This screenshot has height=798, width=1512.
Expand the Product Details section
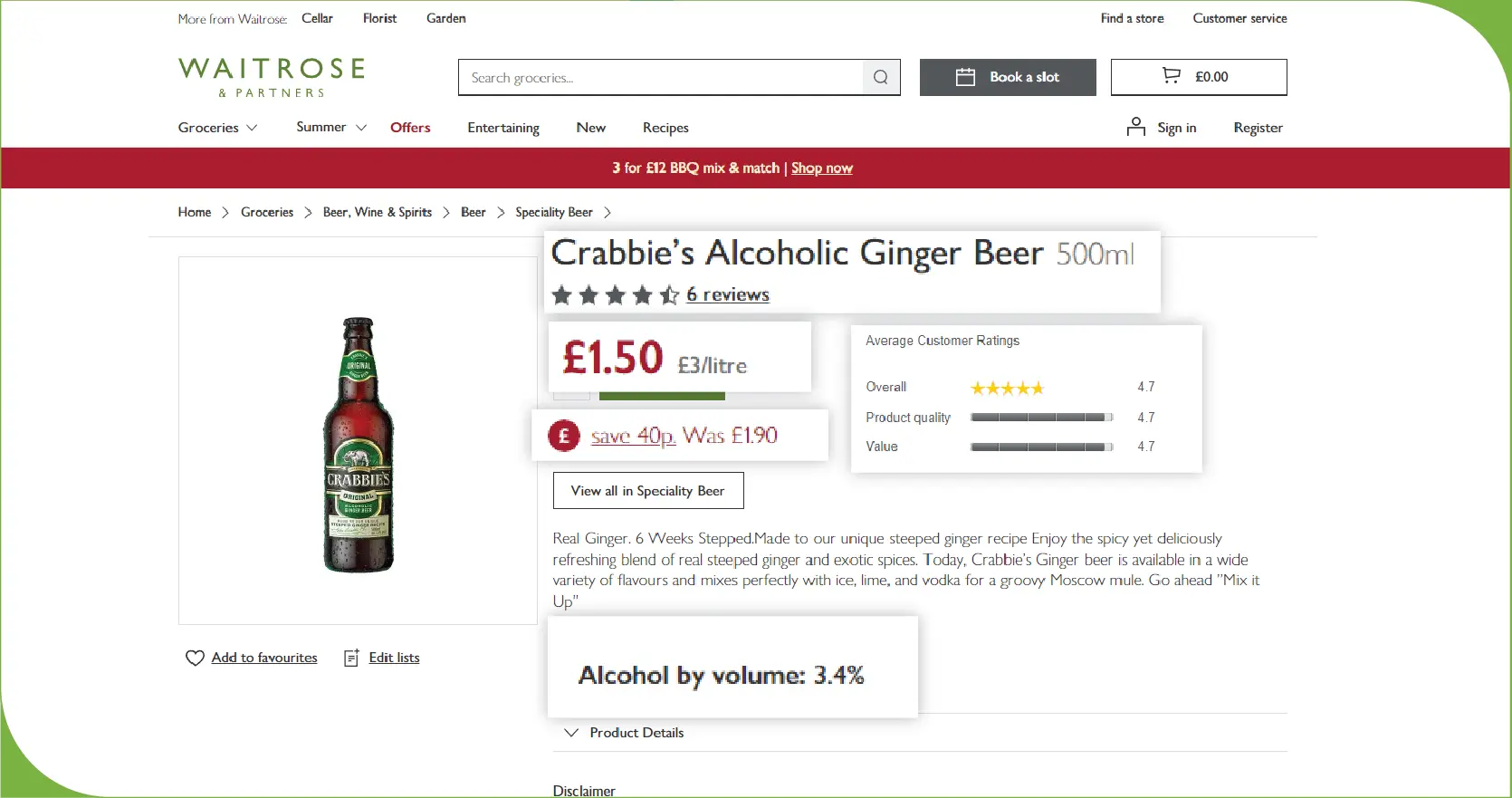pyautogui.click(x=624, y=733)
